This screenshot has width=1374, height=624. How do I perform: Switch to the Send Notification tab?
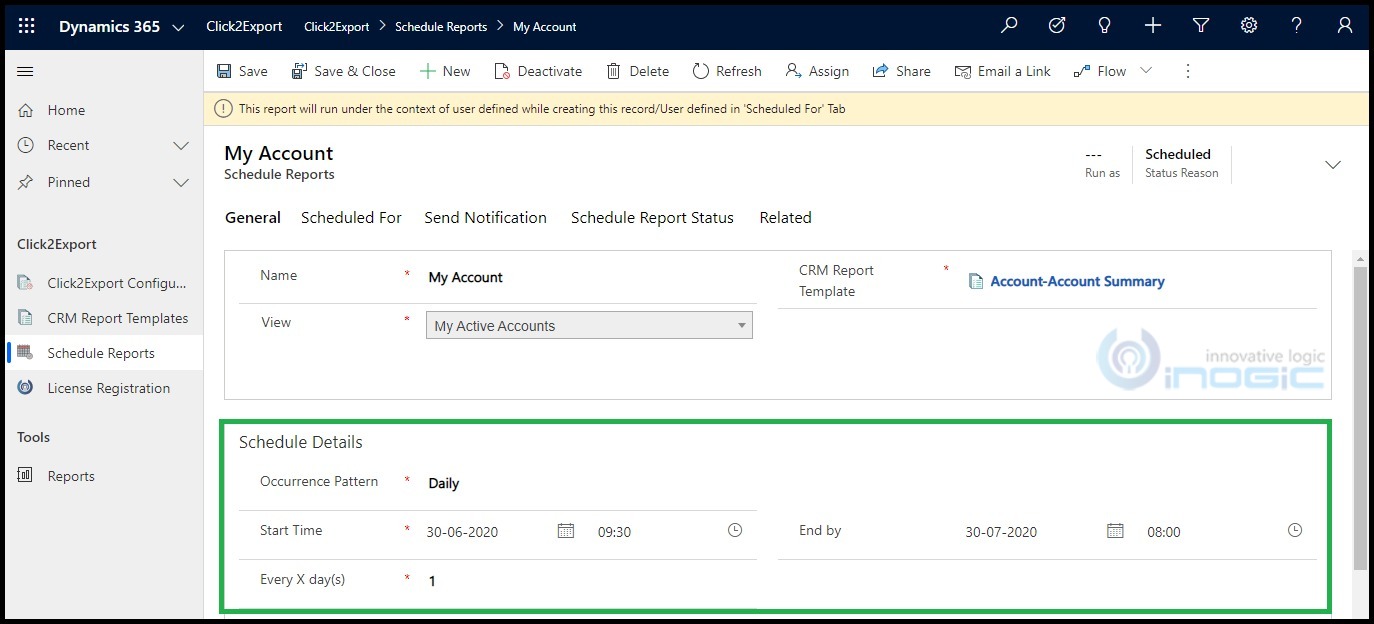(x=485, y=218)
